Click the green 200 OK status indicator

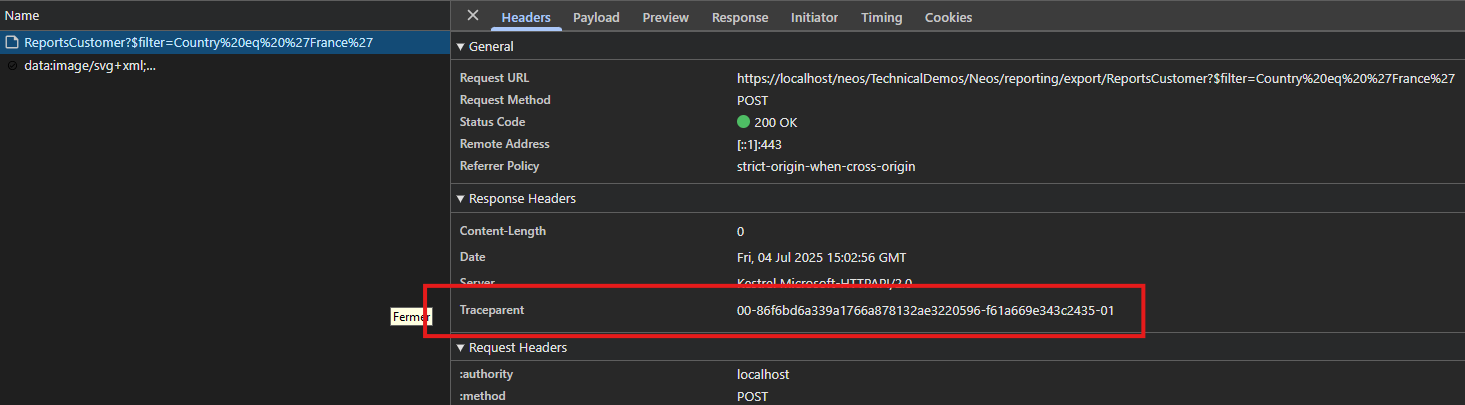(x=743, y=122)
